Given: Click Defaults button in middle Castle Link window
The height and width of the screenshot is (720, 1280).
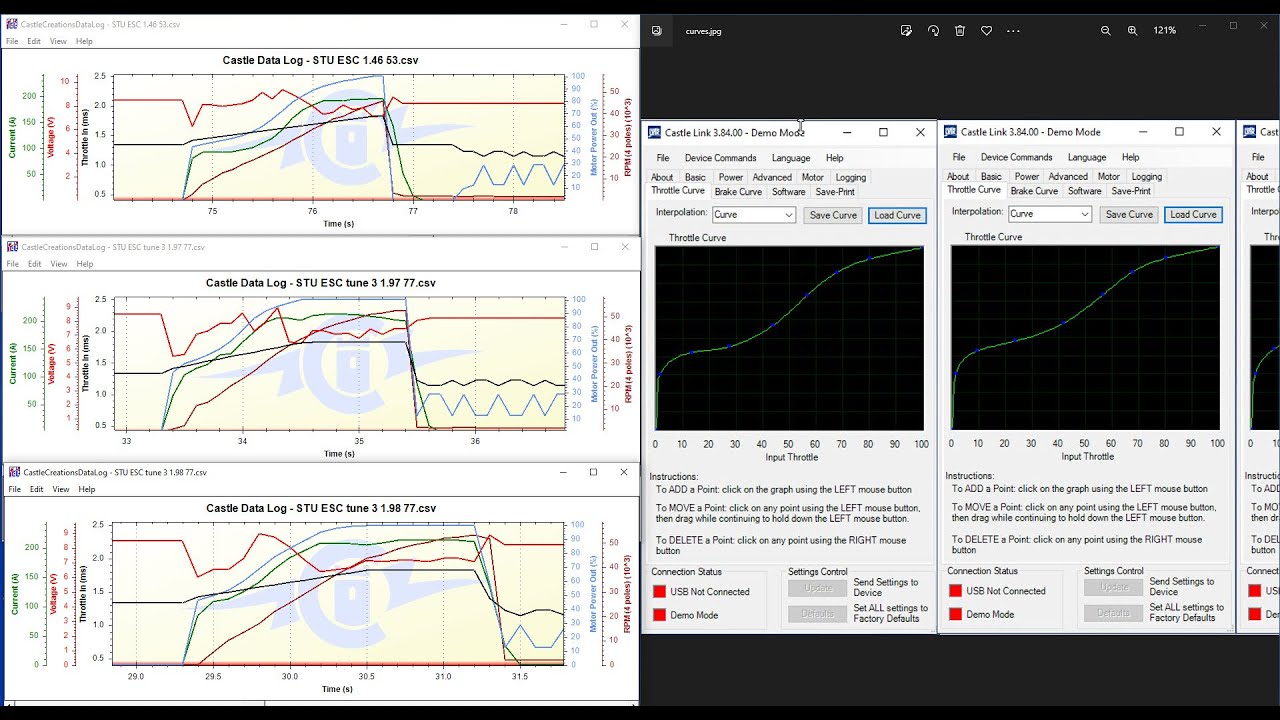Looking at the screenshot, I should tap(1113, 612).
